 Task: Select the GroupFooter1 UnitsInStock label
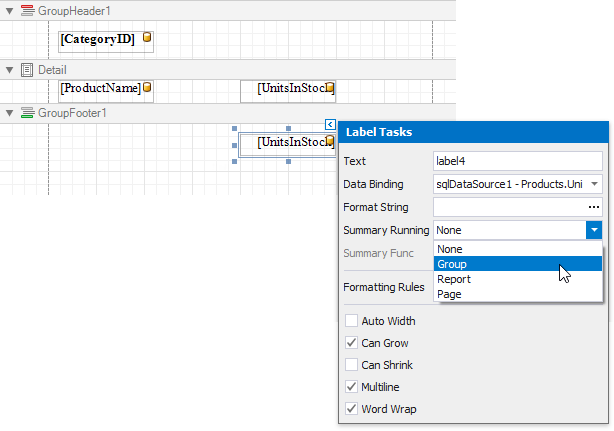point(287,143)
